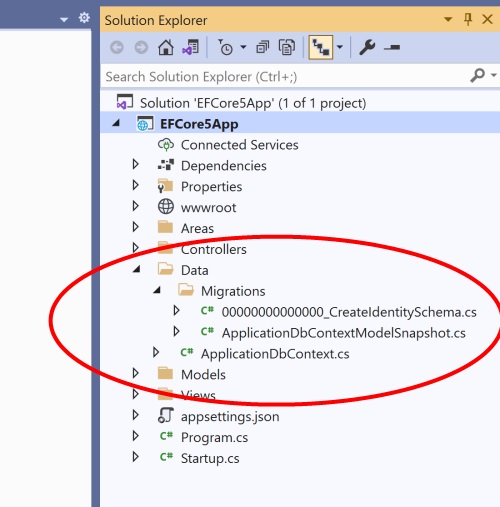Expand the Dependencies node
The image size is (500, 507).
(135, 164)
